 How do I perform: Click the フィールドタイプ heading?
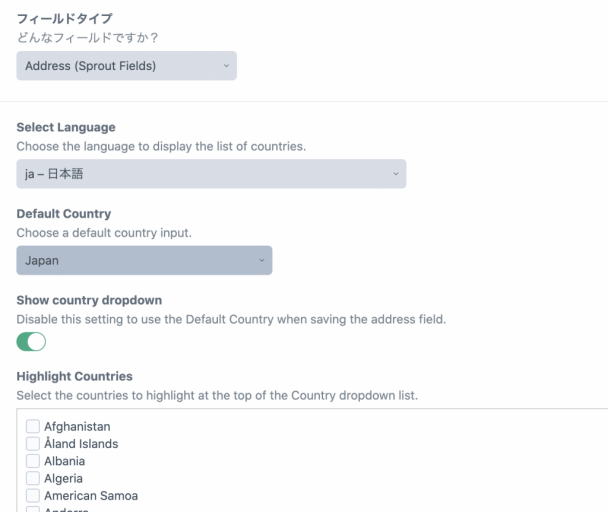click(64, 18)
